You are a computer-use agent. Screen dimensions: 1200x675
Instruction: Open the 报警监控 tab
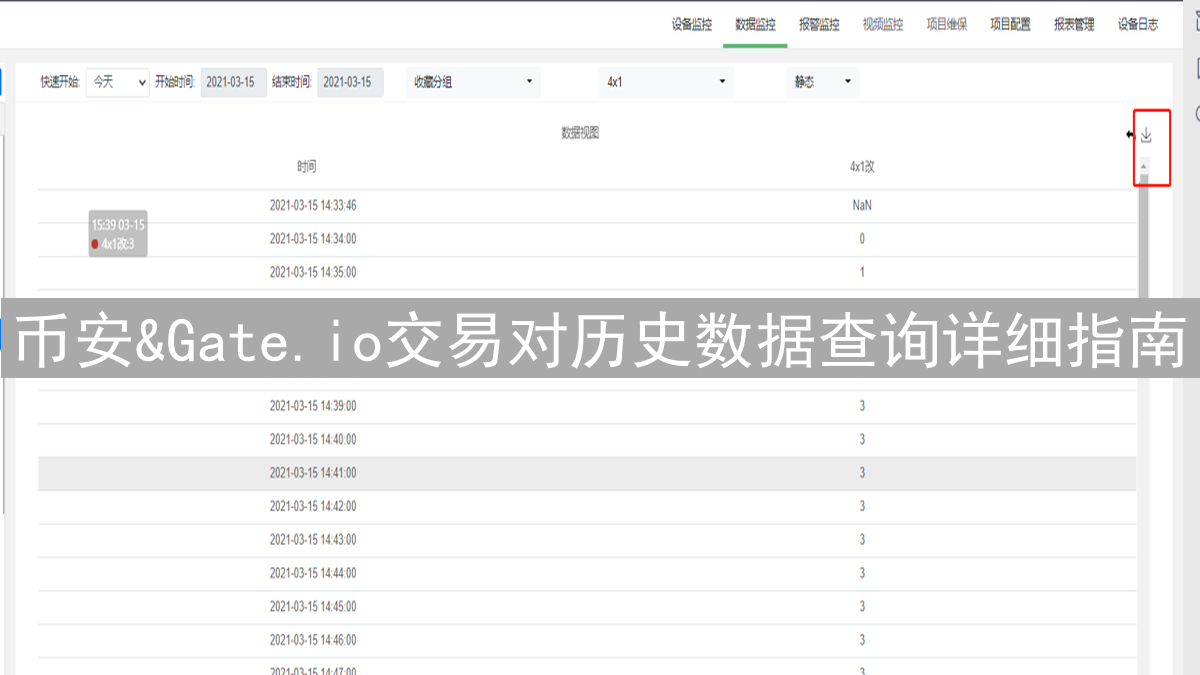819,25
